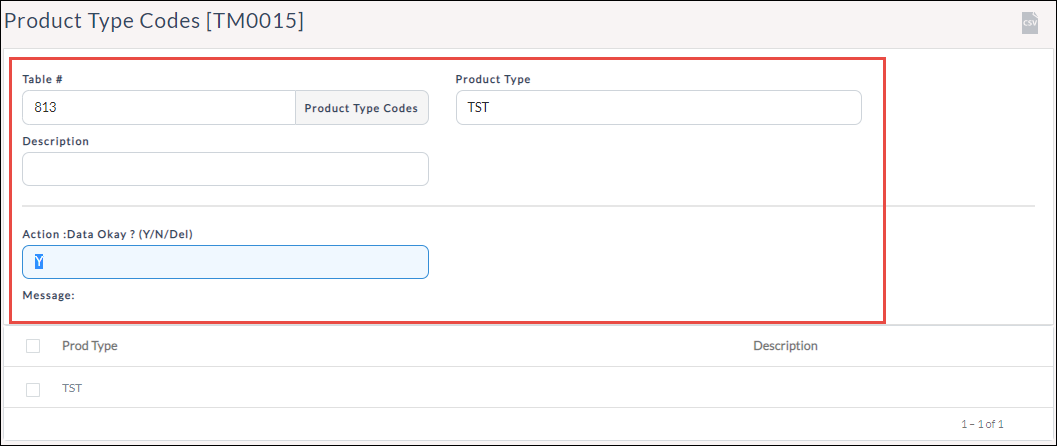
Task: Click the Data Okay action field
Action: [x=225, y=262]
